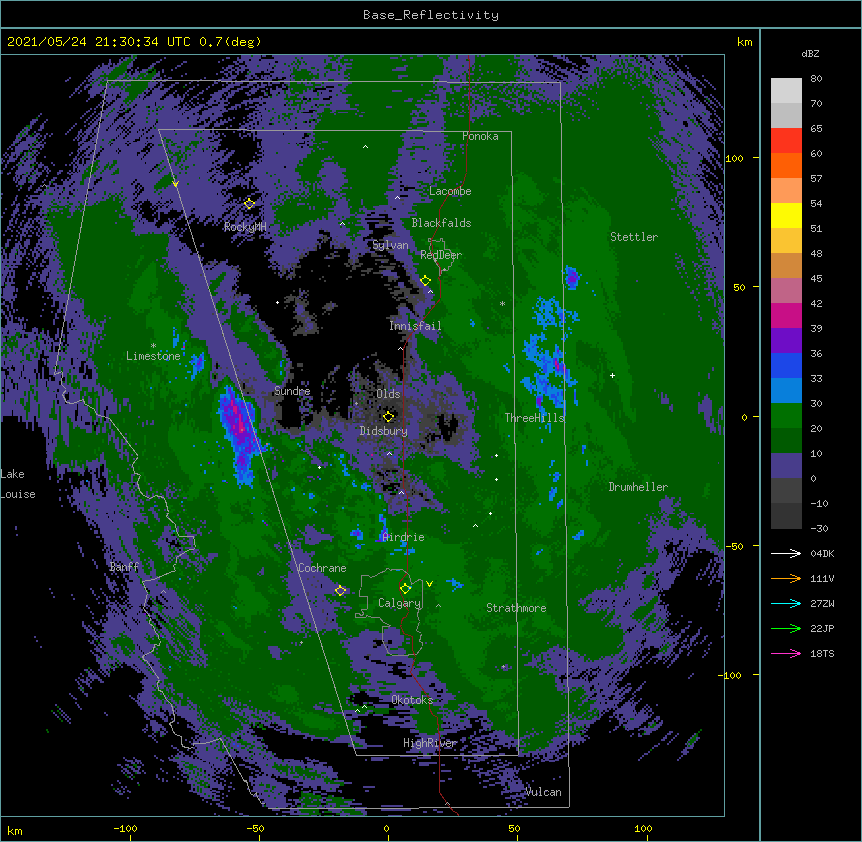Image resolution: width=862 pixels, height=842 pixels.
Task: Select the magenta 18TS arrow in the legend
Action: coord(786,653)
